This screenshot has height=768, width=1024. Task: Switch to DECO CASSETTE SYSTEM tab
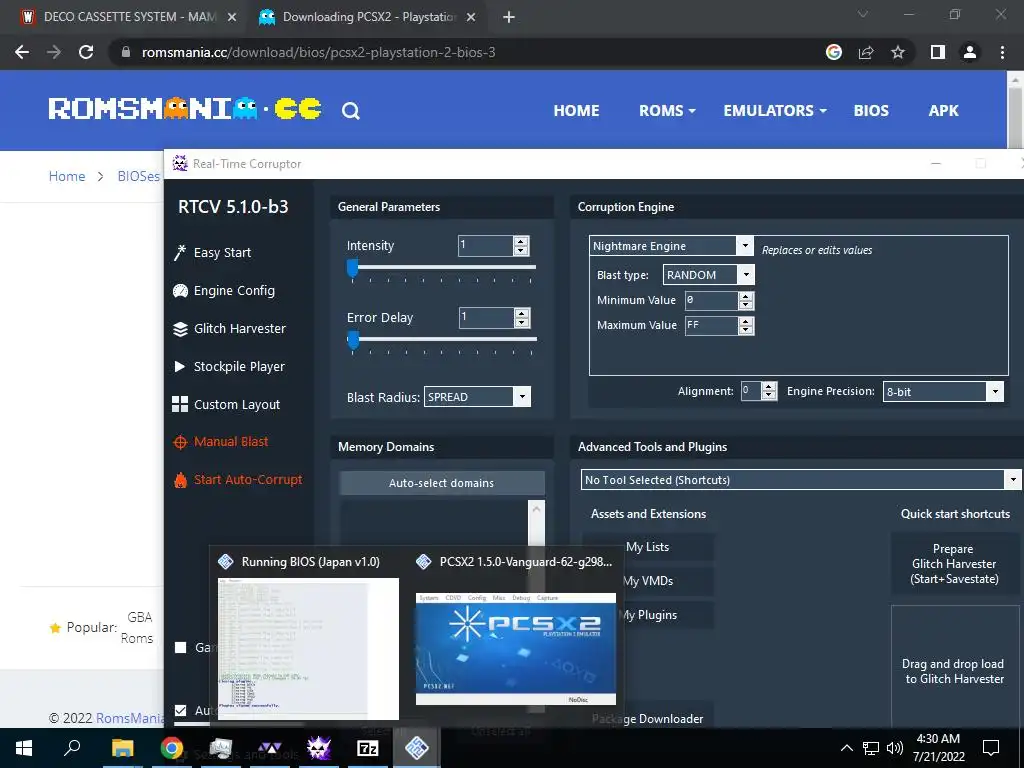coord(127,17)
